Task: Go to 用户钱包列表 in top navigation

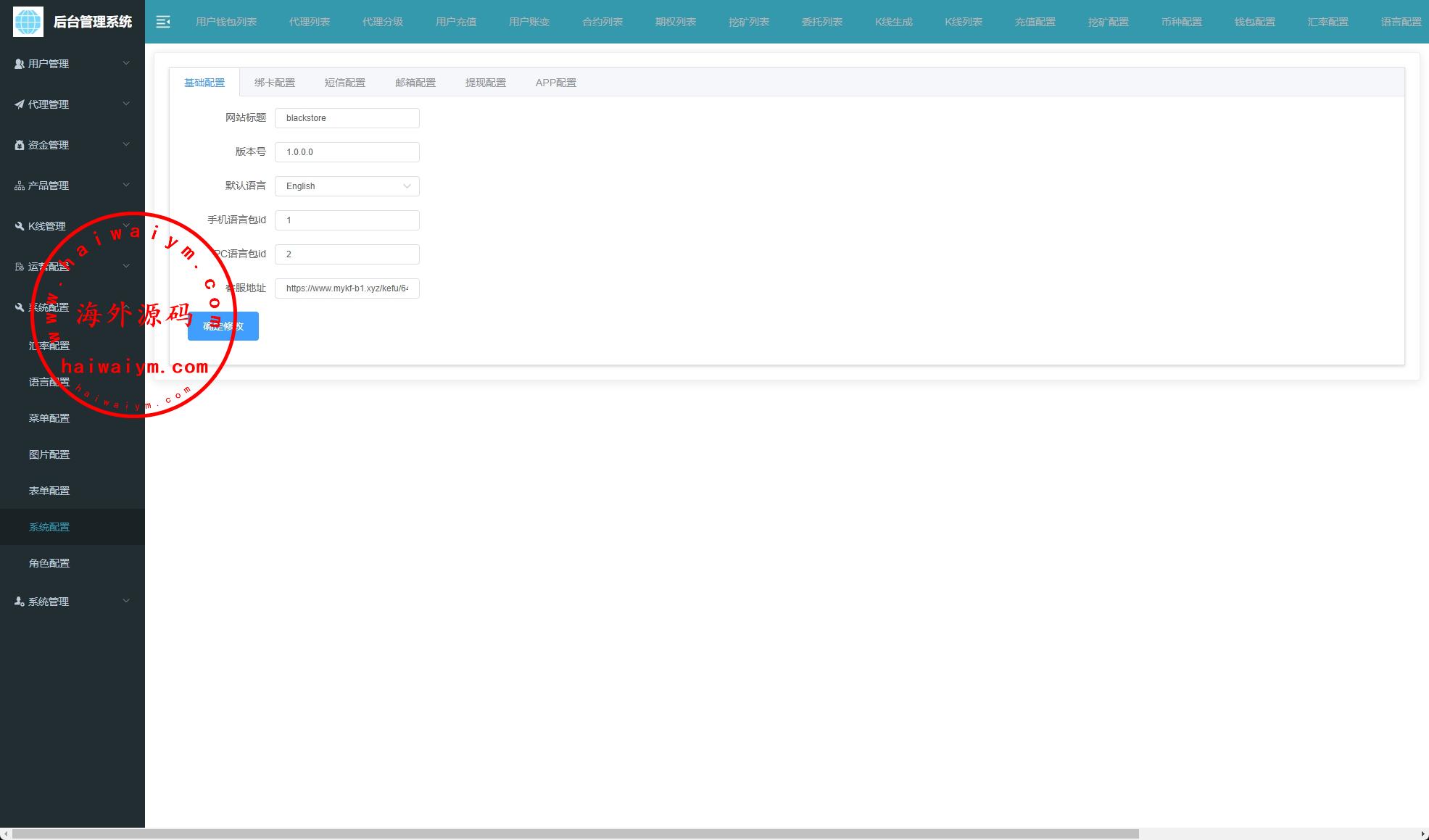Action: pyautogui.click(x=226, y=22)
